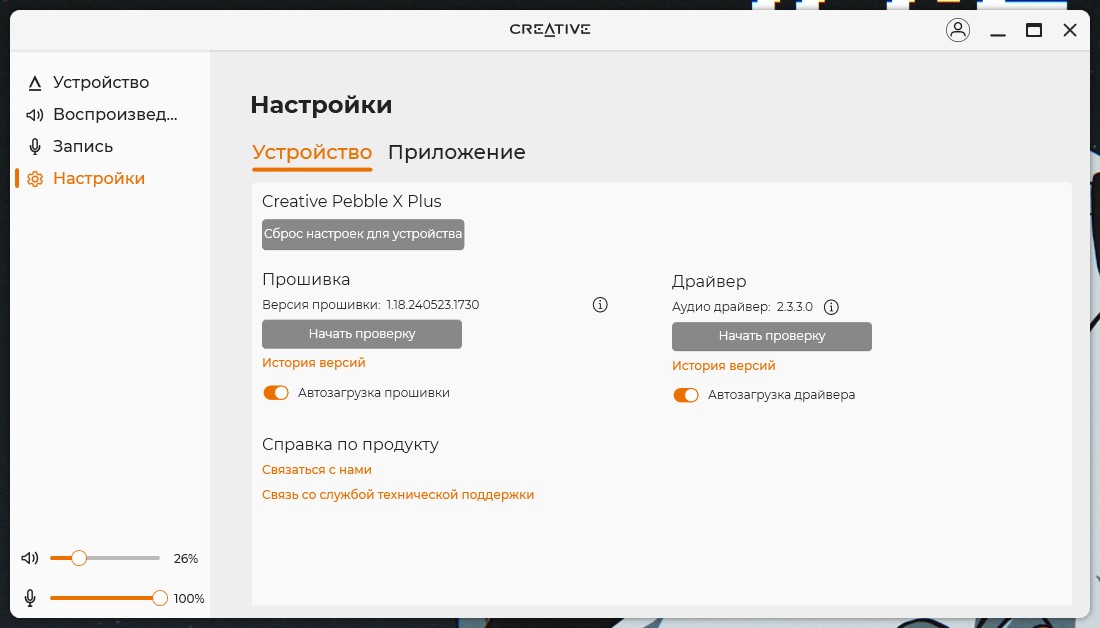Start firmware check with Начать проверку
The width and height of the screenshot is (1100, 628).
tap(362, 334)
